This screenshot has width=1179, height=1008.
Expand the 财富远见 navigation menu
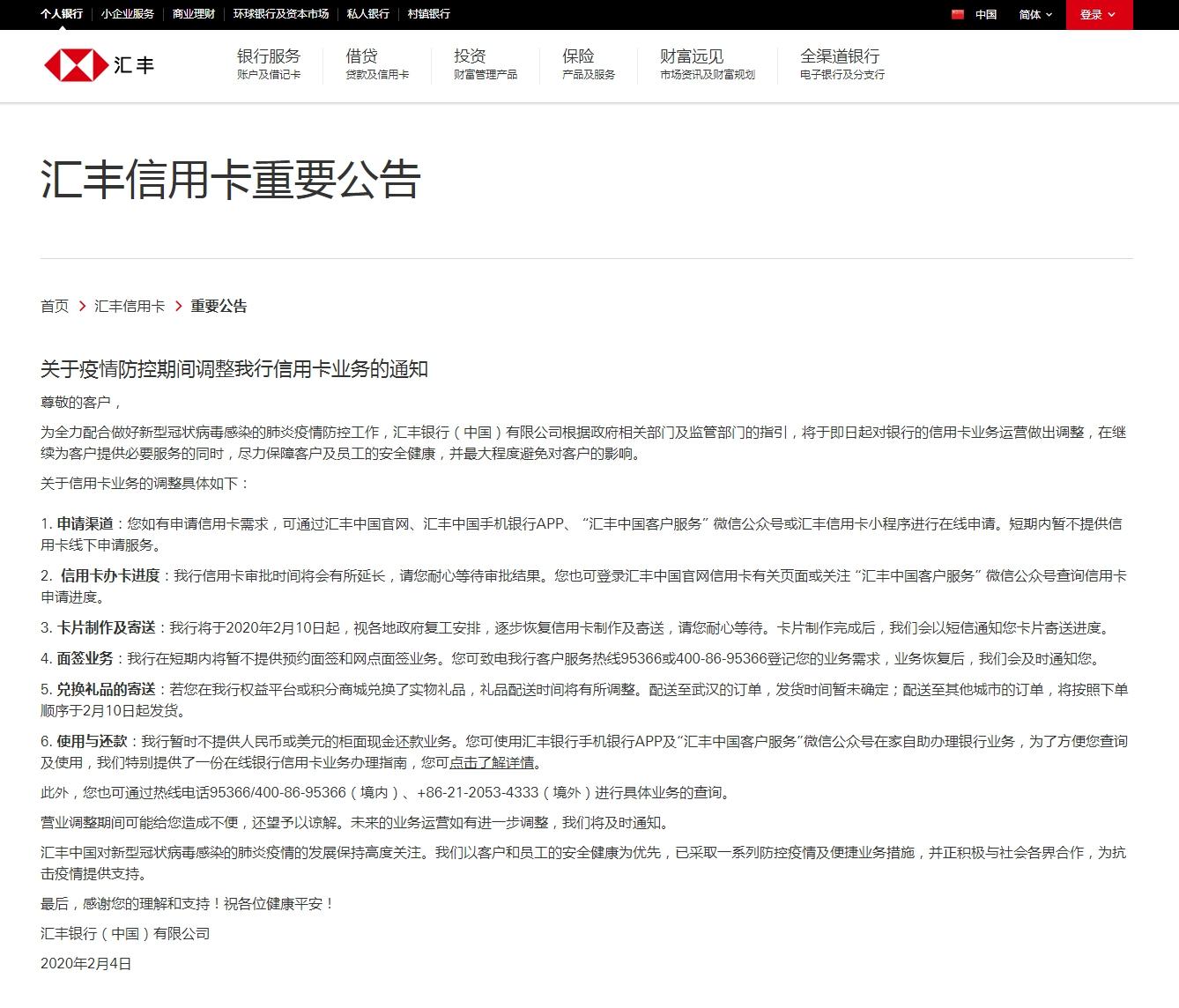point(708,64)
